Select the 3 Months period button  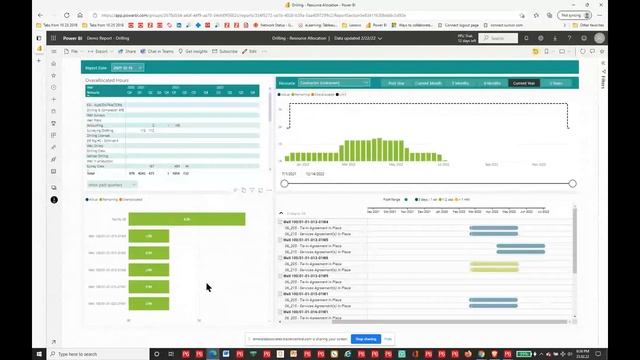[460, 83]
